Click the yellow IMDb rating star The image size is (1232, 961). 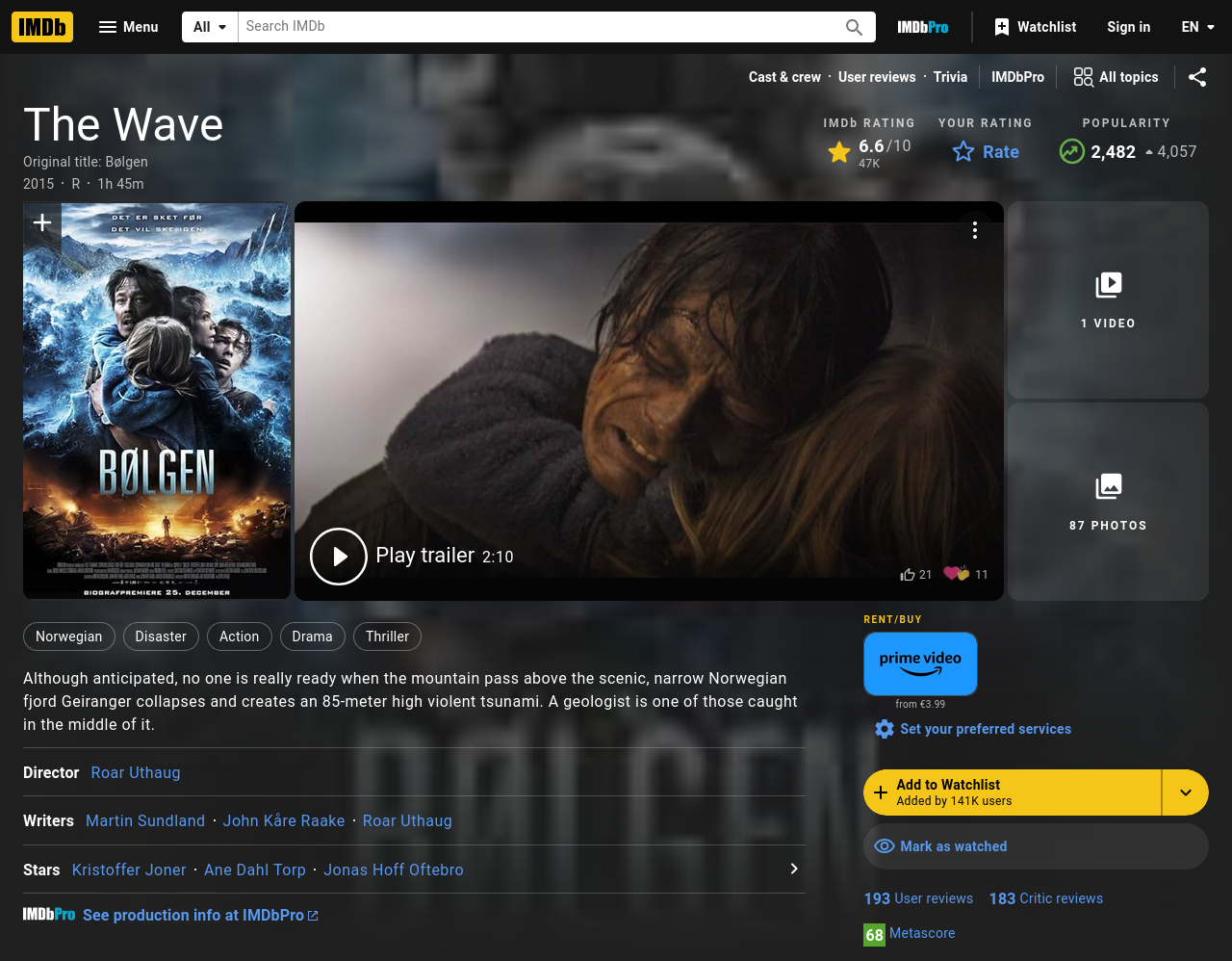click(x=839, y=152)
